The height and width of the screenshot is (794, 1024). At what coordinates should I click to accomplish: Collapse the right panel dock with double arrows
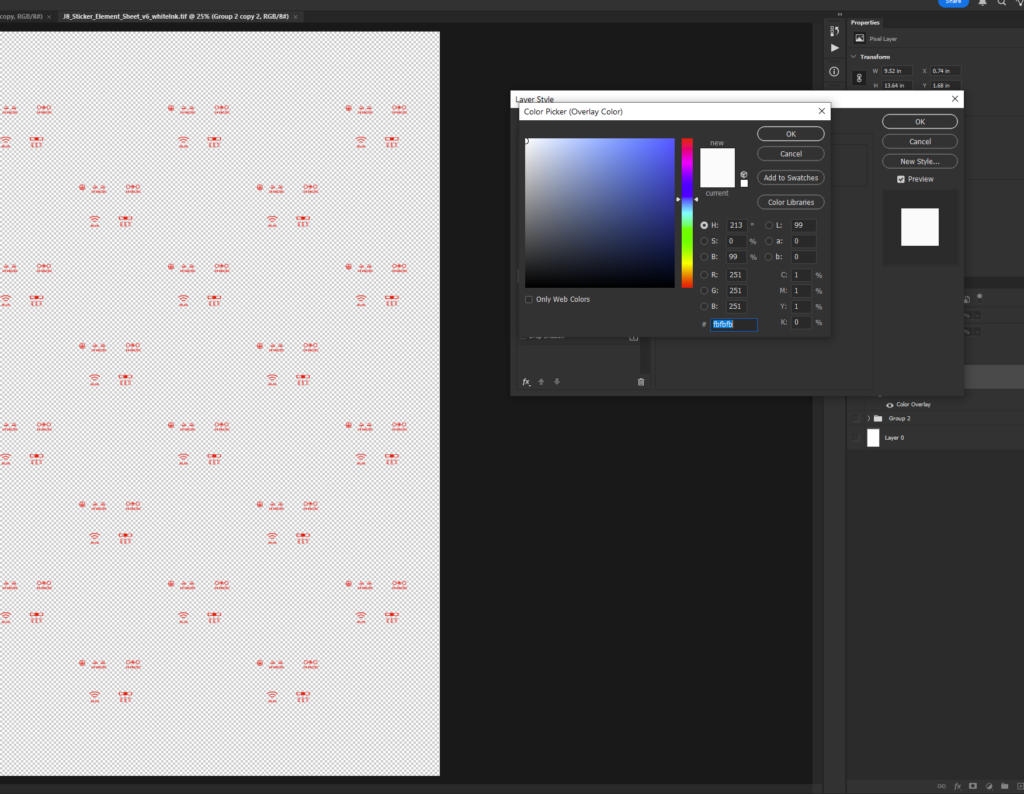(x=840, y=14)
